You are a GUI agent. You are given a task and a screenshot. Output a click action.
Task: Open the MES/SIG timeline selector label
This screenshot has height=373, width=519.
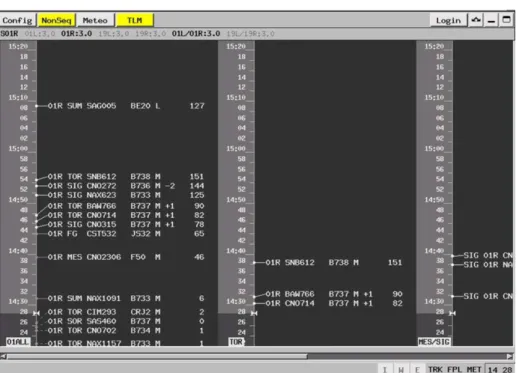point(434,342)
